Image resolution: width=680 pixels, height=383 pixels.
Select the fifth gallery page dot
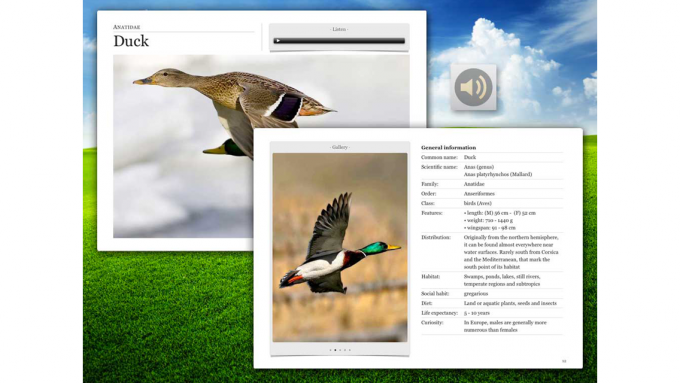pyautogui.click(x=350, y=350)
